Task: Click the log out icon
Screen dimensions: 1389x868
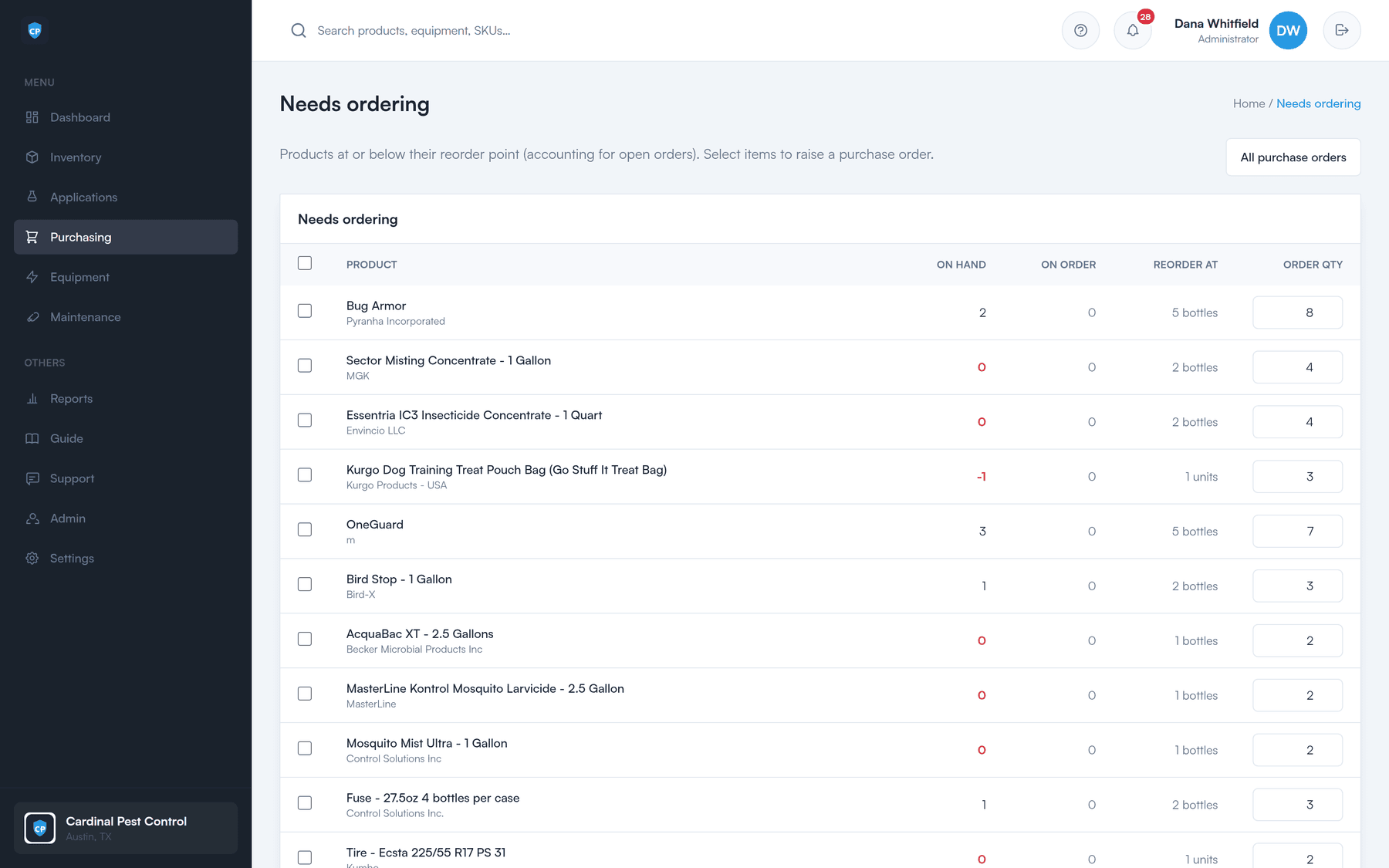Action: 1342,31
